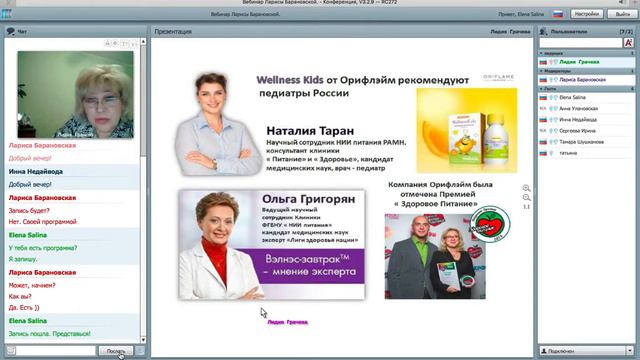The image size is (640, 360).
Task: Toggle microphone icons for Elena Salina
Action: pyautogui.click(x=553, y=98)
